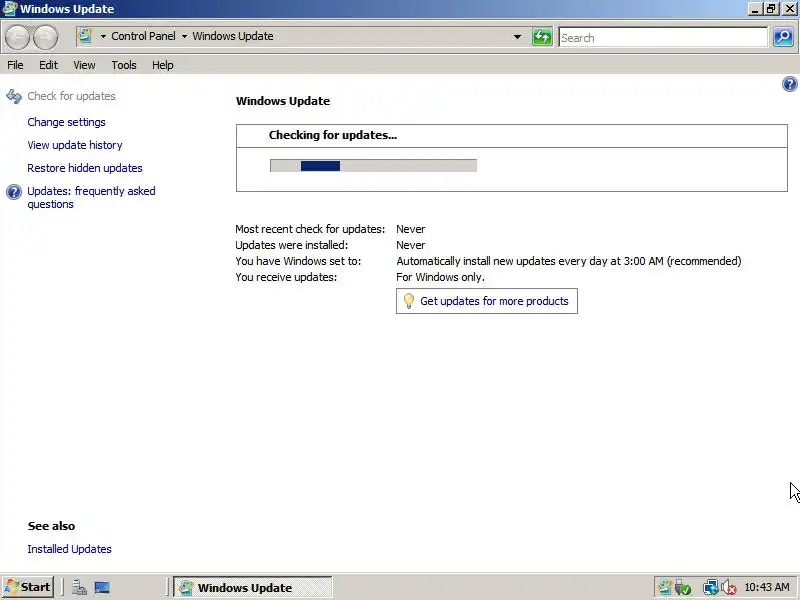Close the Windows Update window
The height and width of the screenshot is (600, 800).
pyautogui.click(x=789, y=9)
